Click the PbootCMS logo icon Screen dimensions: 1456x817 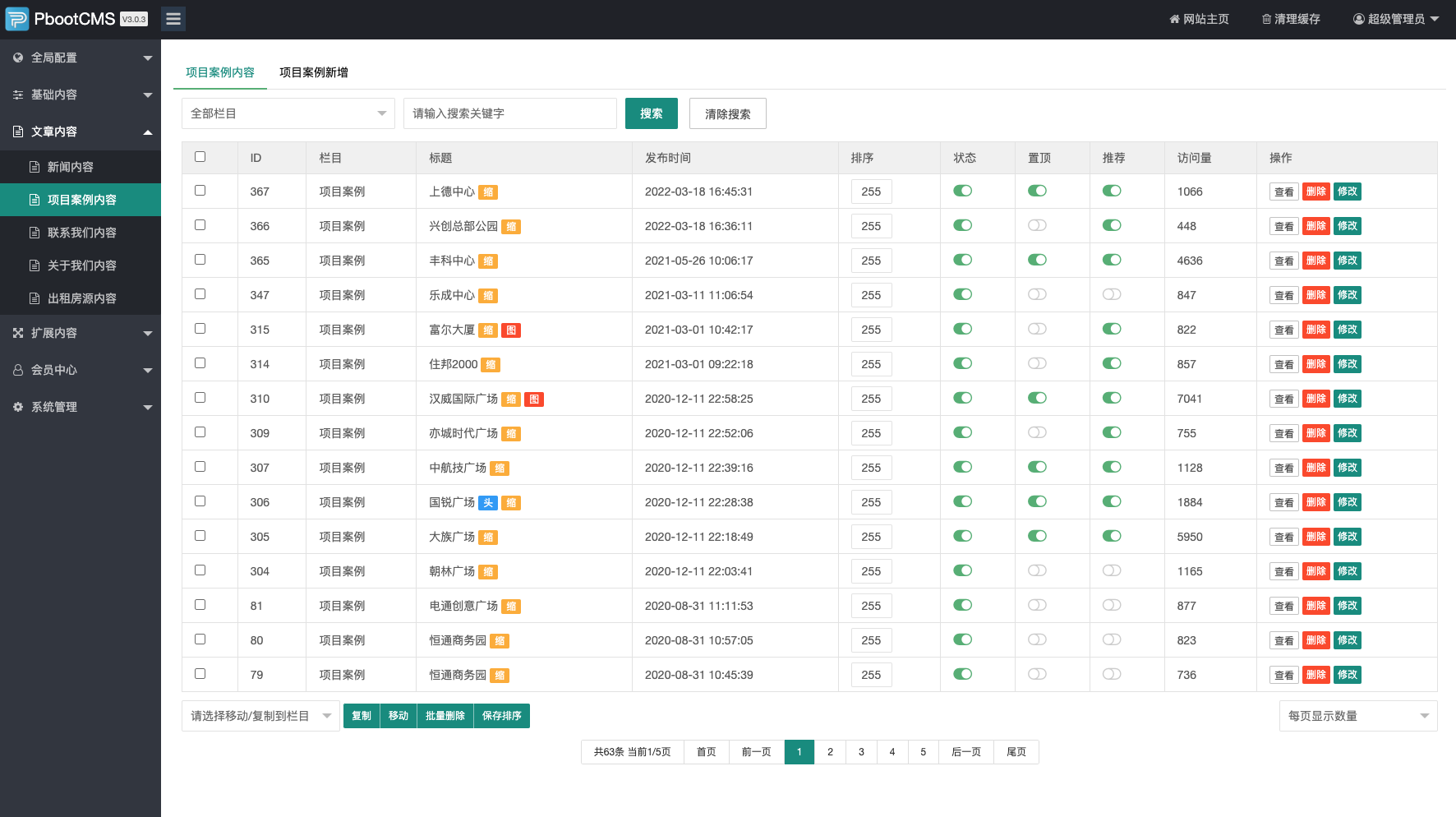click(x=16, y=19)
